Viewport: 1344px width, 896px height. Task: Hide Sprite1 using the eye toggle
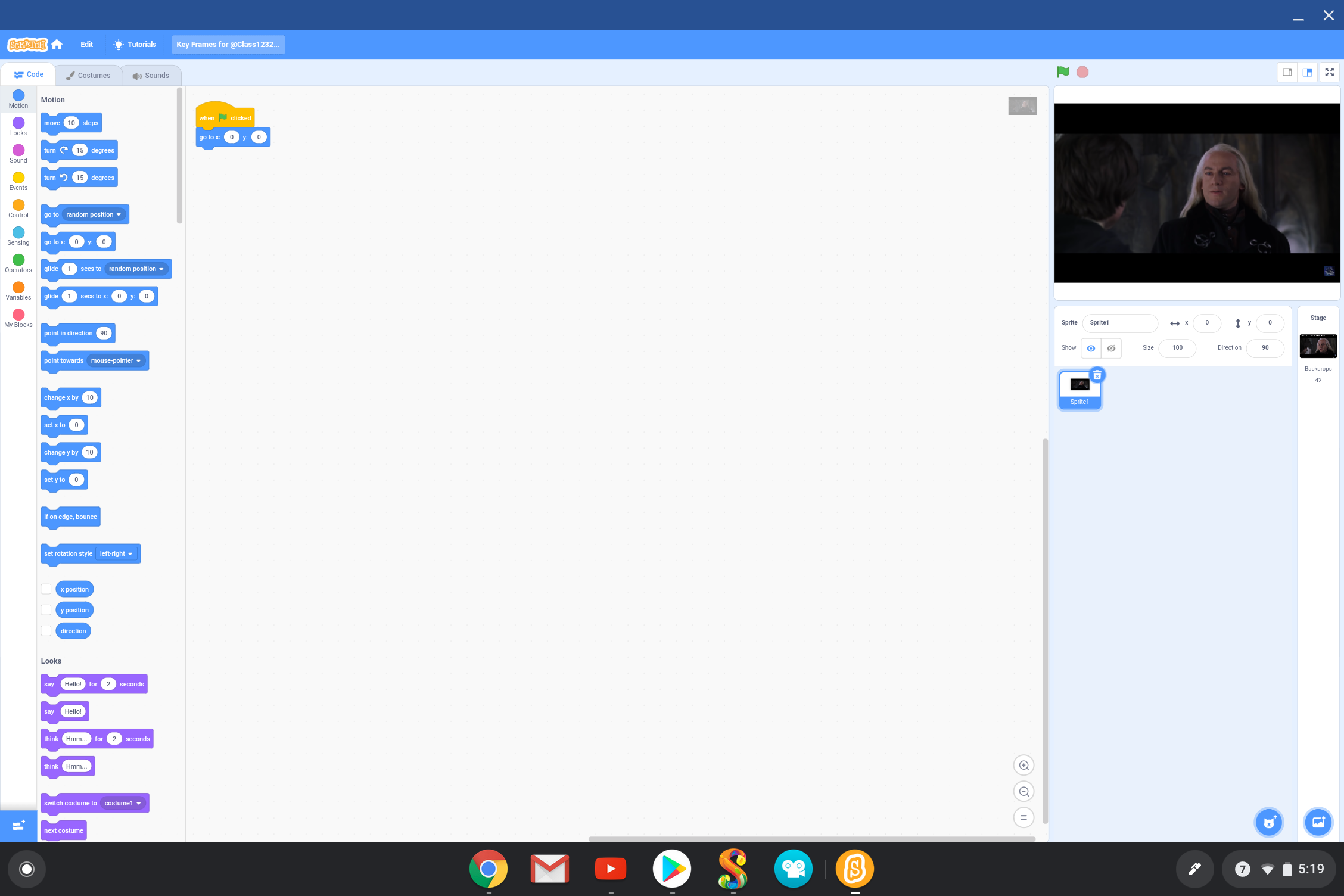[x=1110, y=348]
